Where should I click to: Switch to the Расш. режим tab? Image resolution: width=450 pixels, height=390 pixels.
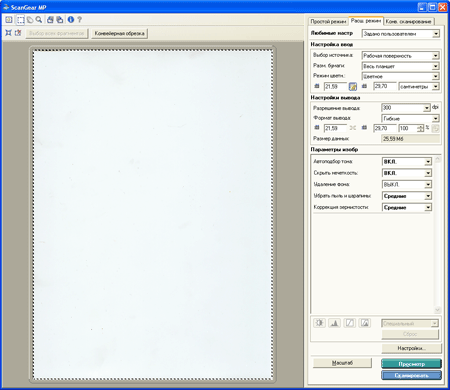366,21
